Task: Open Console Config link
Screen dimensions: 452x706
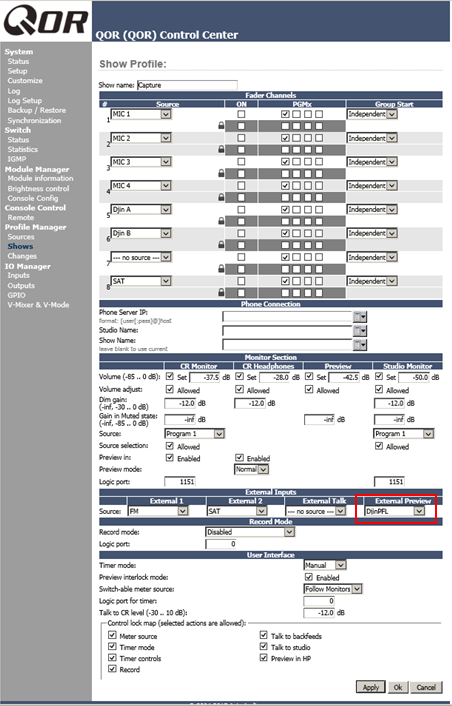Action: [32, 198]
